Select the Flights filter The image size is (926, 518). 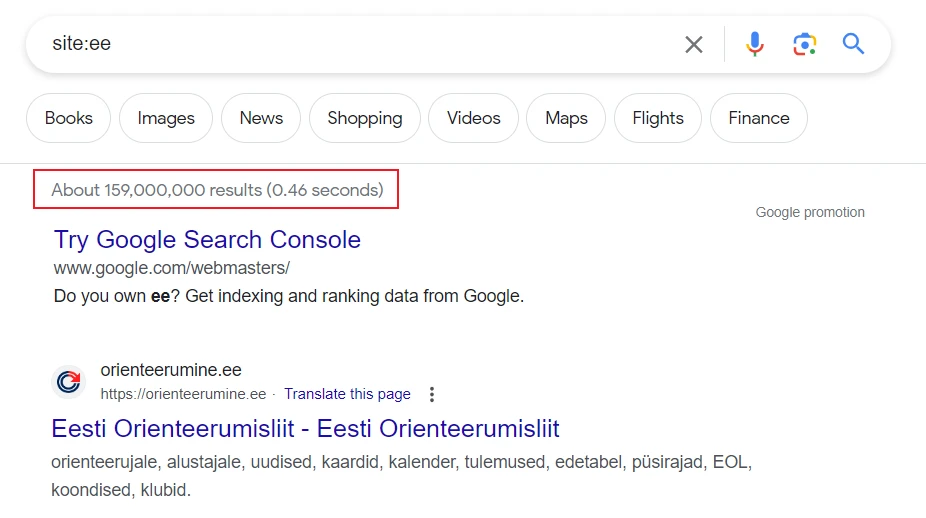point(658,118)
